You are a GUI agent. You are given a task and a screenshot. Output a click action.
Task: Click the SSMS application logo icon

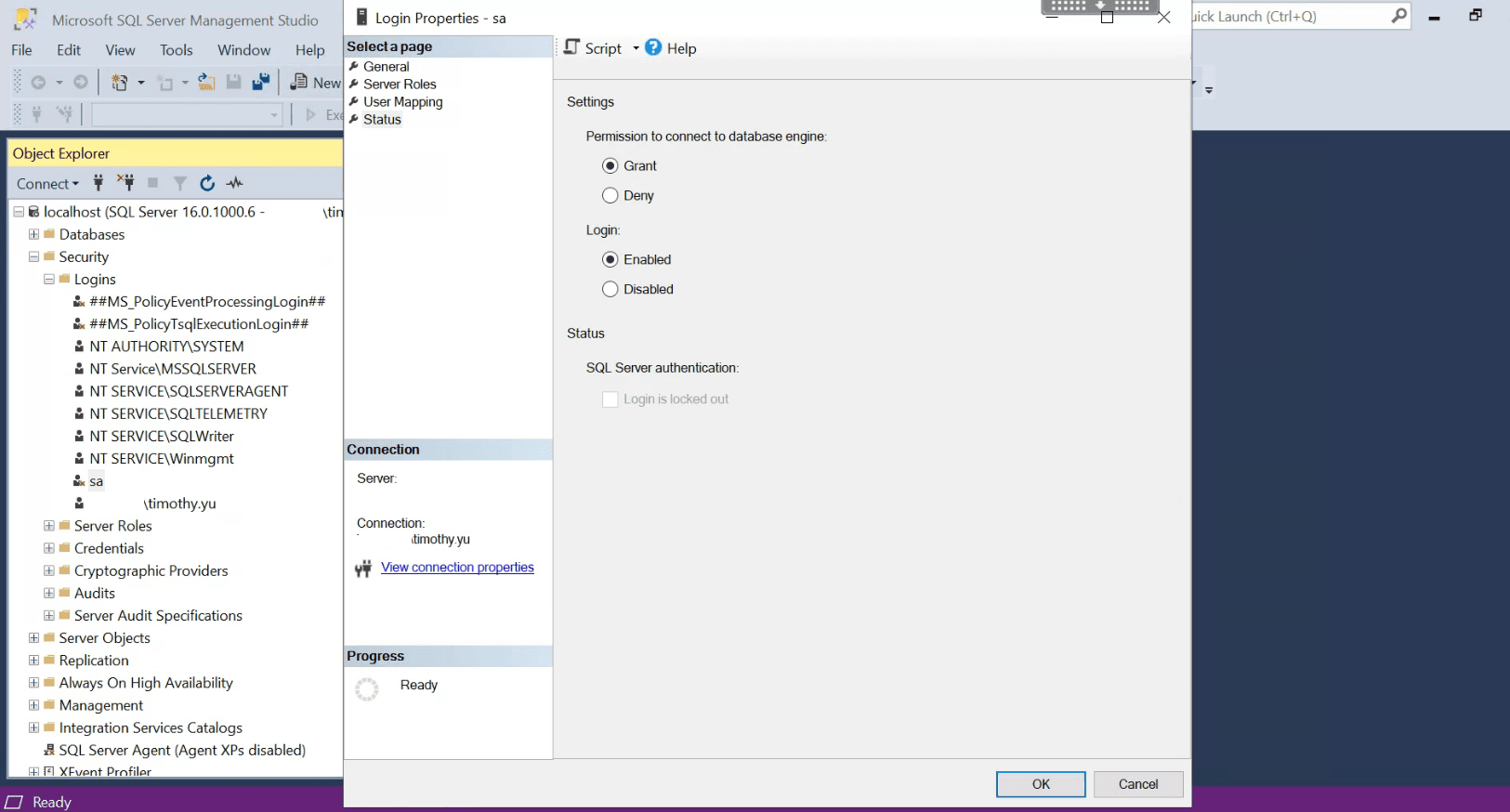click(25, 20)
